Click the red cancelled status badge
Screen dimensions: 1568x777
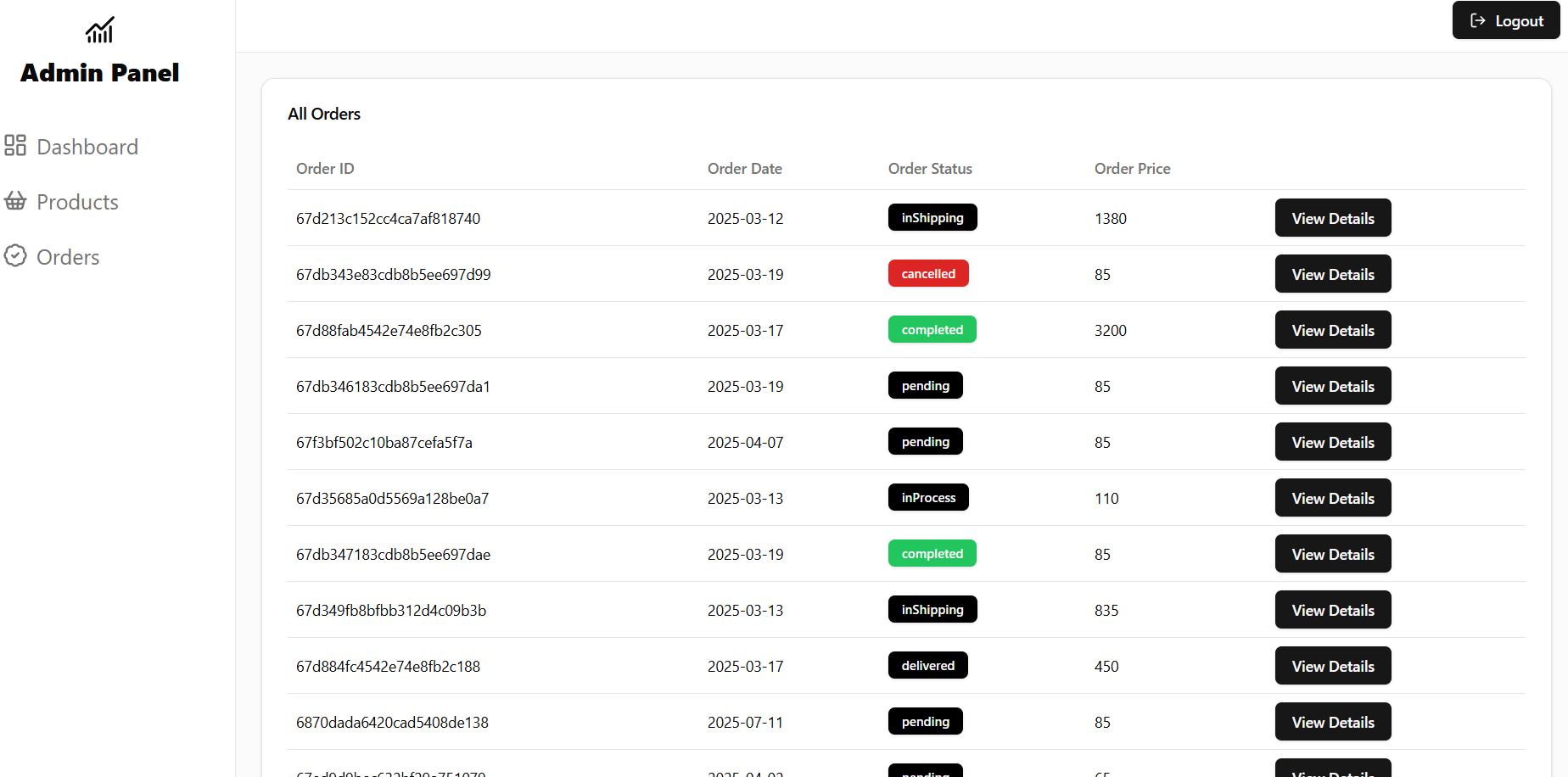point(927,274)
